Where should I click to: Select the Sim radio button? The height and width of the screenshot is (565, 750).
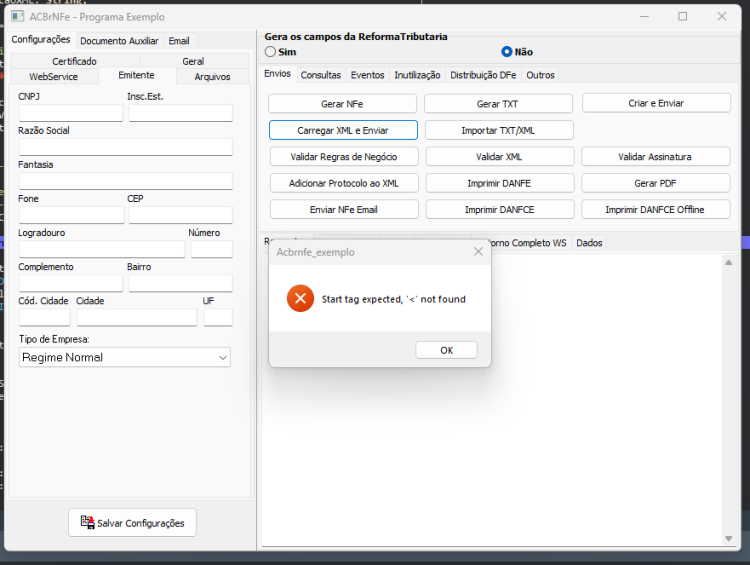click(x=270, y=52)
